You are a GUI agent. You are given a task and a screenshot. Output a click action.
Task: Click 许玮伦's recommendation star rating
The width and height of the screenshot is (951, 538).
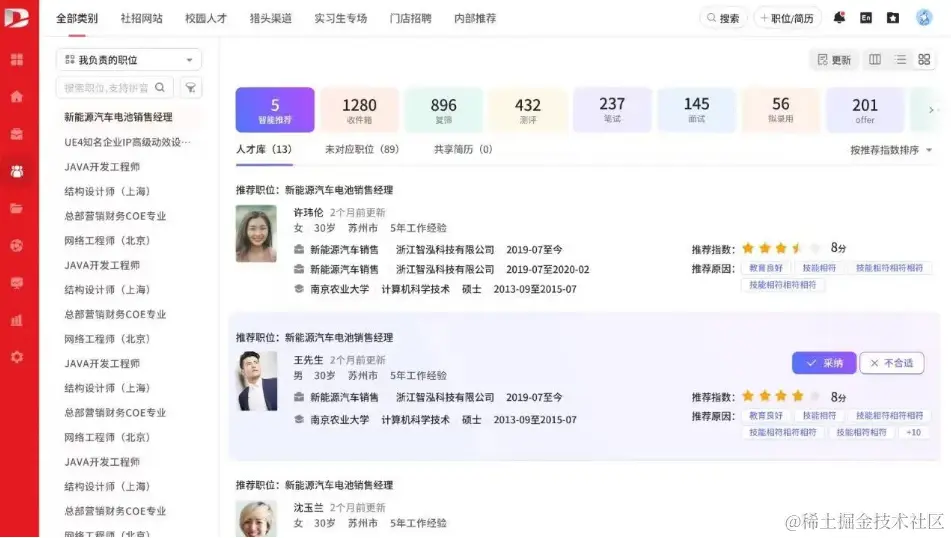coord(781,248)
